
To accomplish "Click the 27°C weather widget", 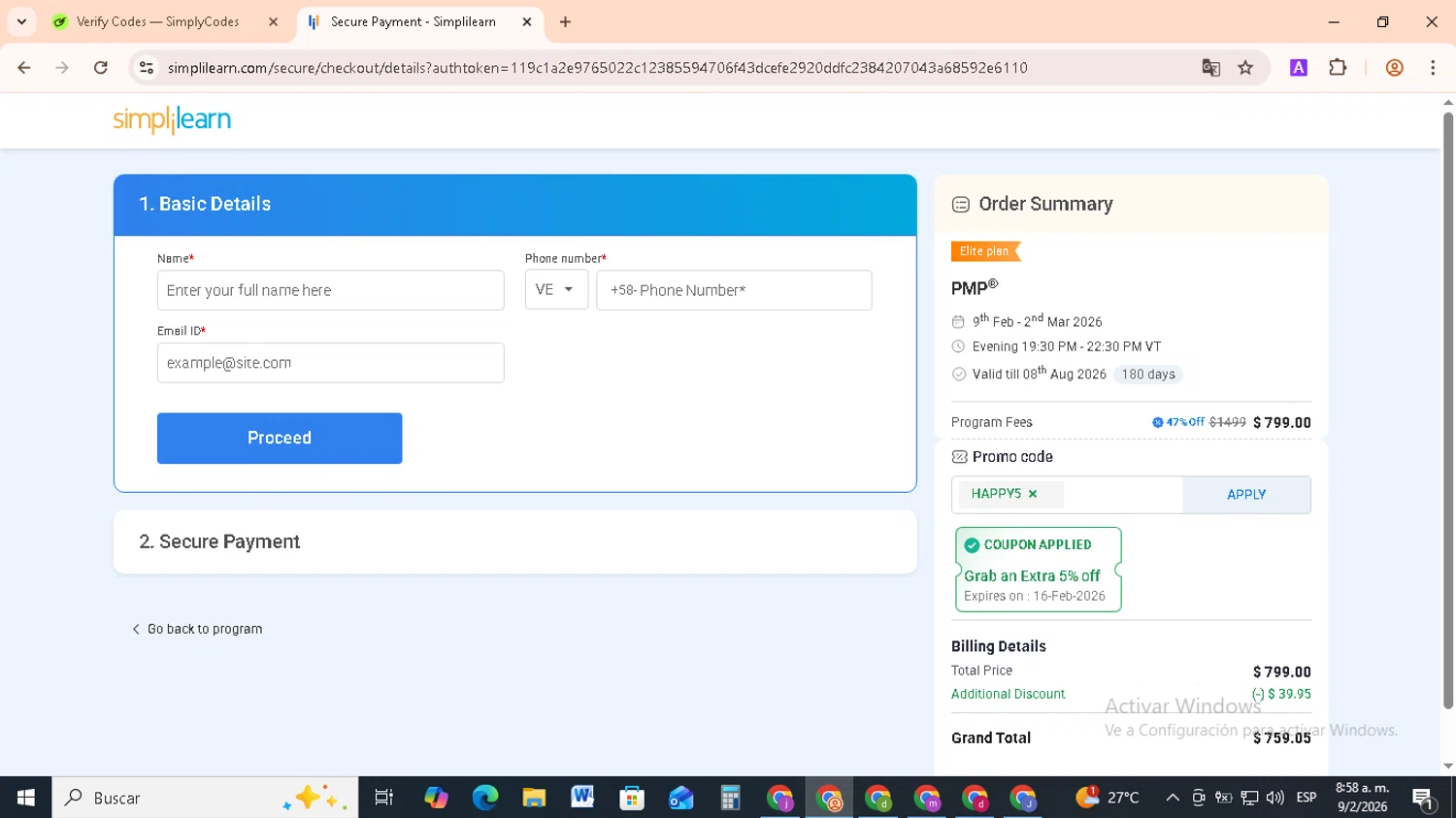I will click(1108, 797).
